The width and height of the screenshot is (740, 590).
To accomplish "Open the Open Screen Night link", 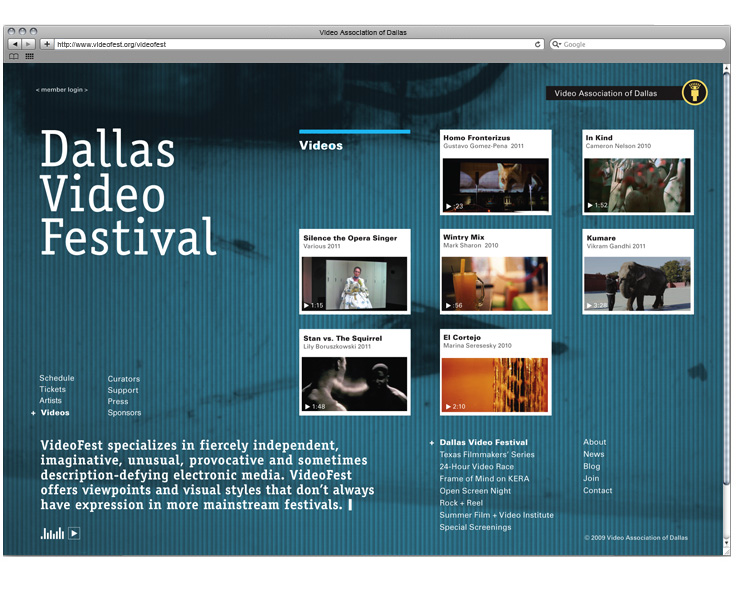I will [x=475, y=491].
